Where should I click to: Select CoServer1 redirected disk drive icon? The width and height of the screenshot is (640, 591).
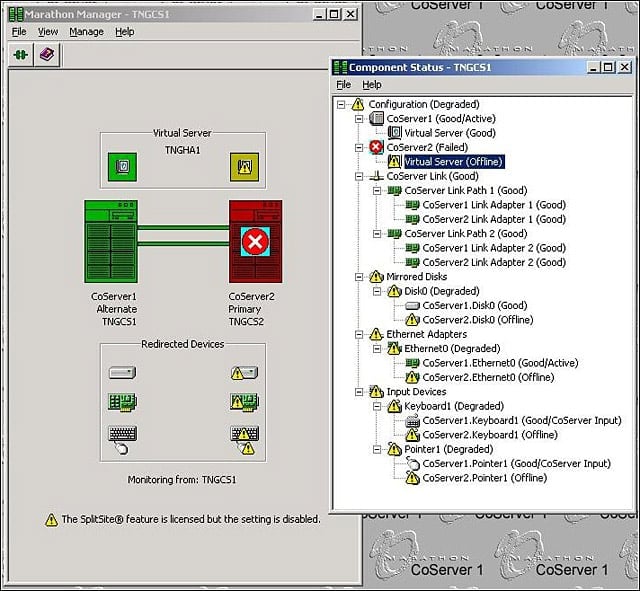pos(122,372)
